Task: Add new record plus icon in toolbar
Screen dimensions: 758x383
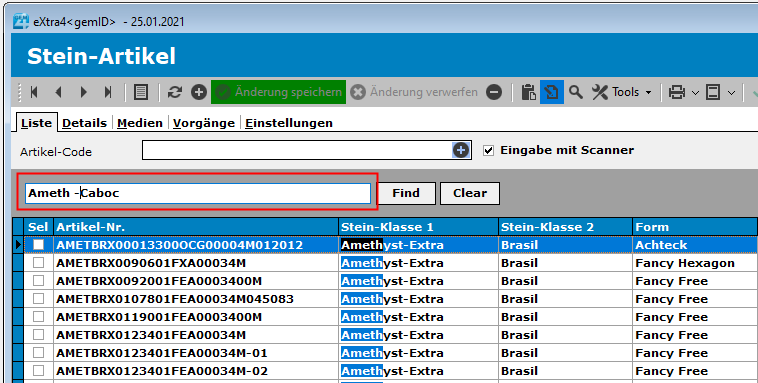Action: (199, 92)
